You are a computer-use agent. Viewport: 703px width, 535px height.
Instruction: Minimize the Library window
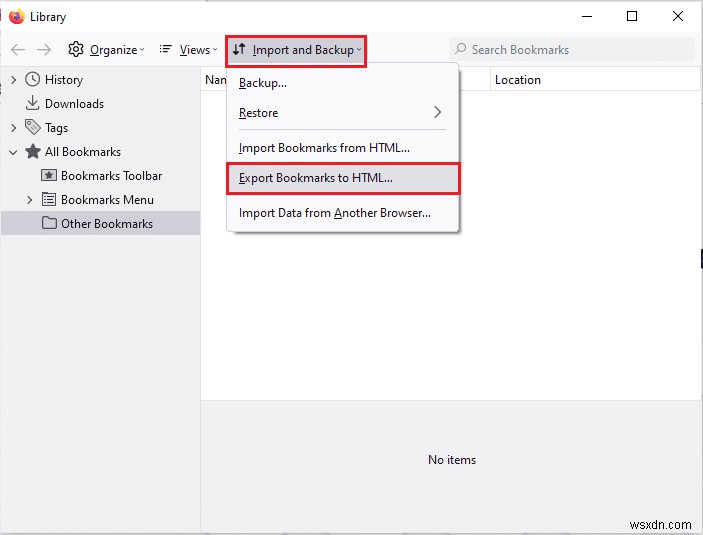pos(587,17)
